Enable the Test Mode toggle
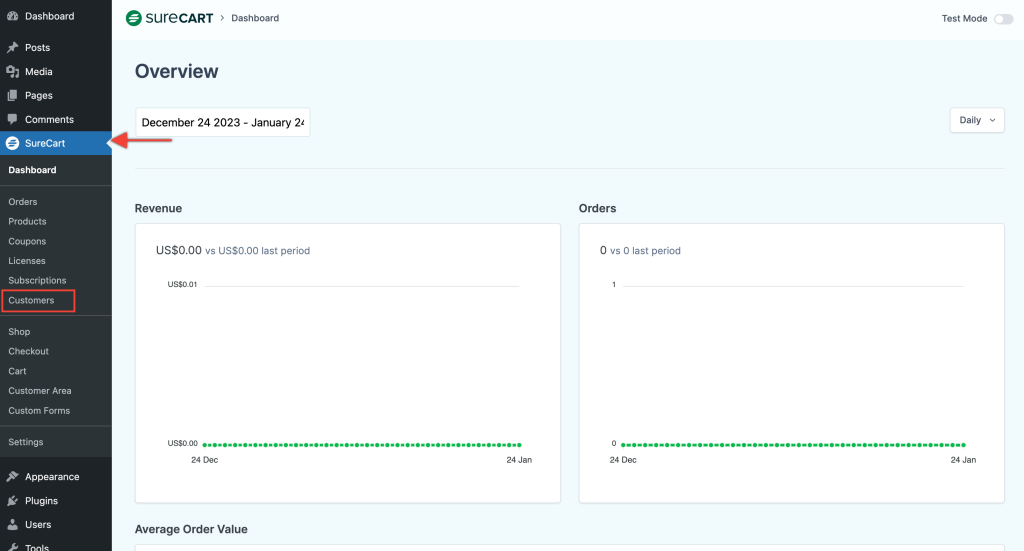This screenshot has width=1024, height=551. [1002, 19]
